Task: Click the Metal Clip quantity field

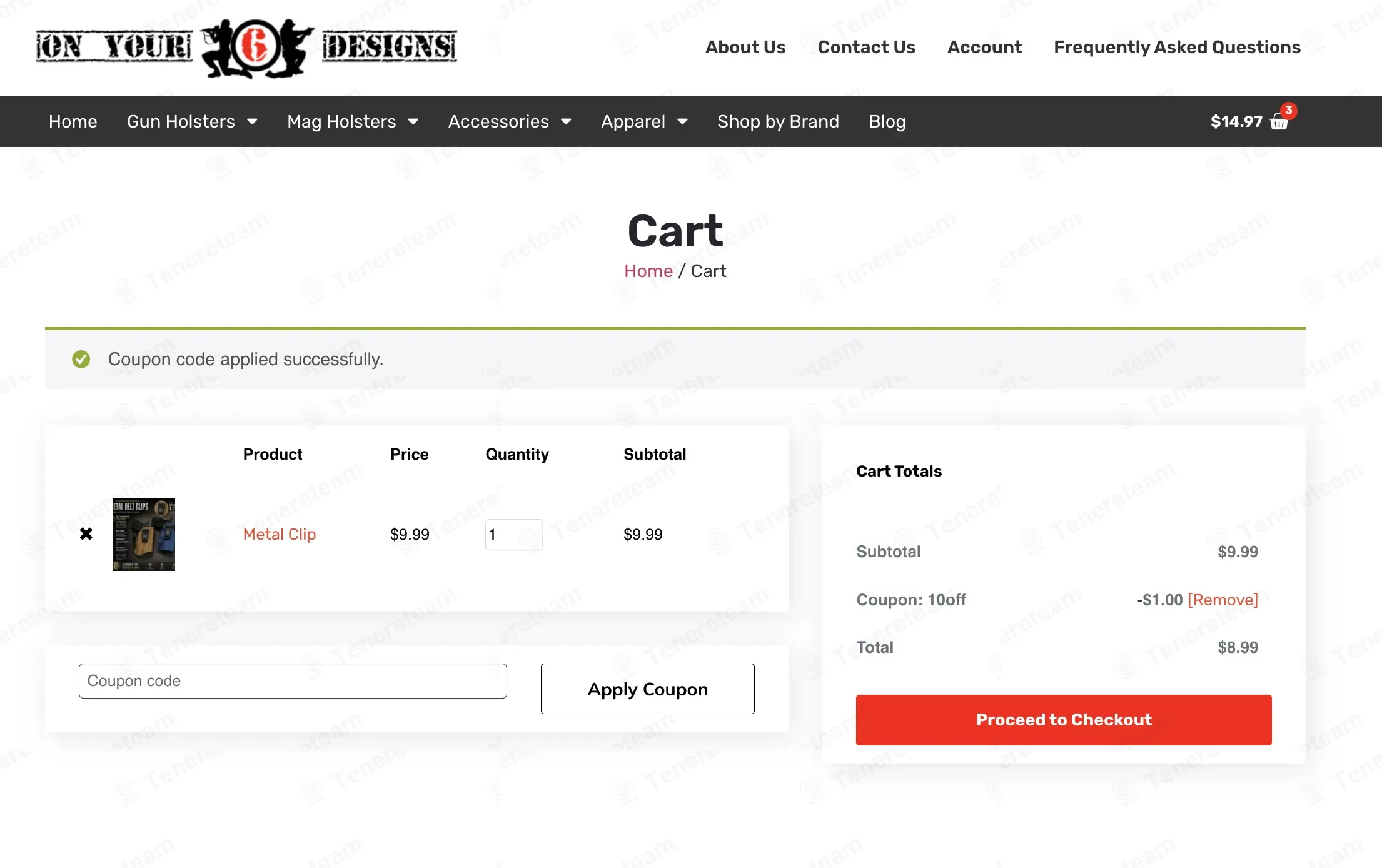Action: [x=514, y=535]
